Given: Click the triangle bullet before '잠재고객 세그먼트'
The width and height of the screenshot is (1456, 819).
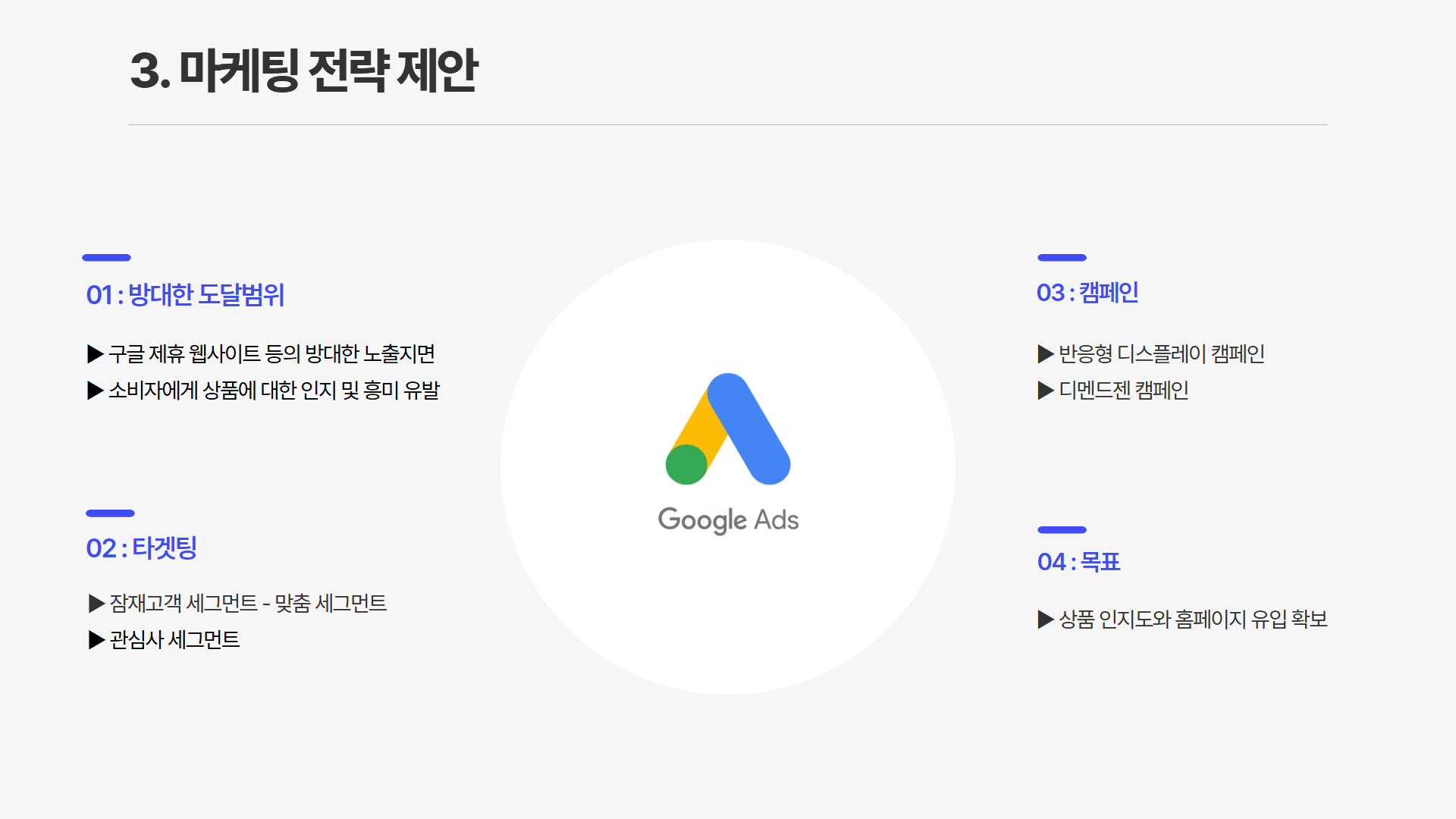Looking at the screenshot, I should tap(96, 603).
